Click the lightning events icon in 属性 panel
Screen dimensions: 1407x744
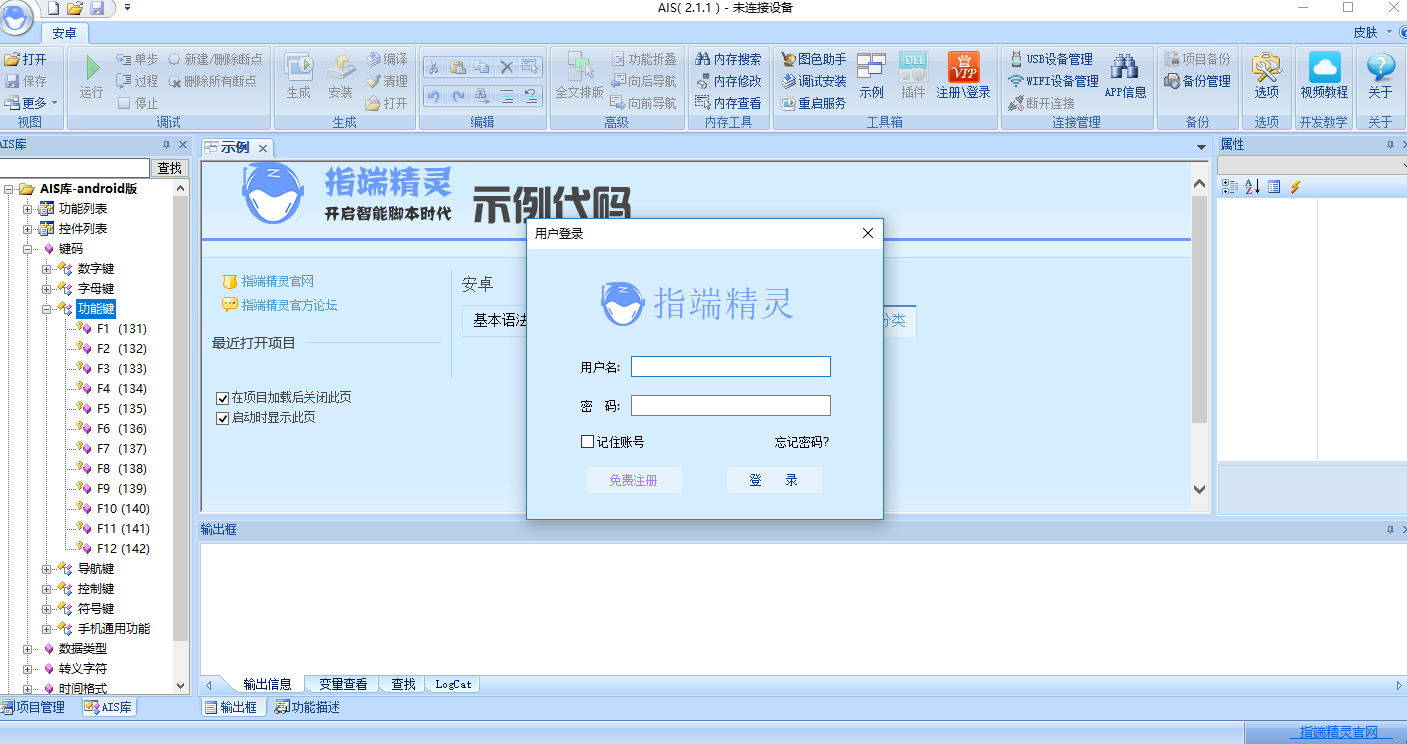pyautogui.click(x=1295, y=187)
